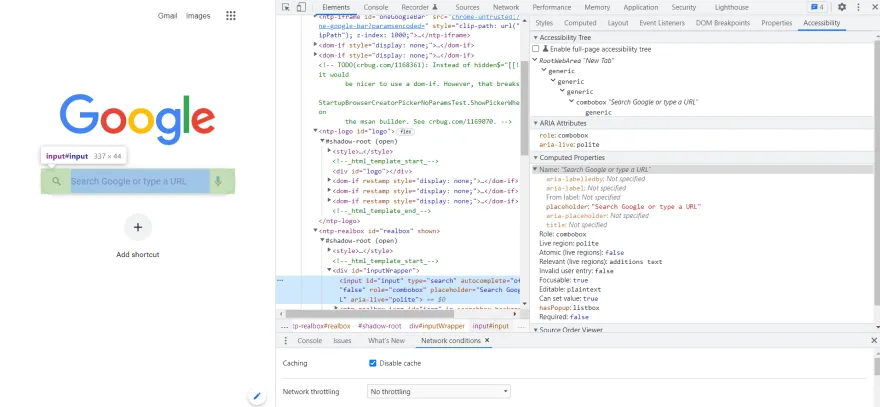
Task: Open DevTools settings gear
Action: pos(842,7)
